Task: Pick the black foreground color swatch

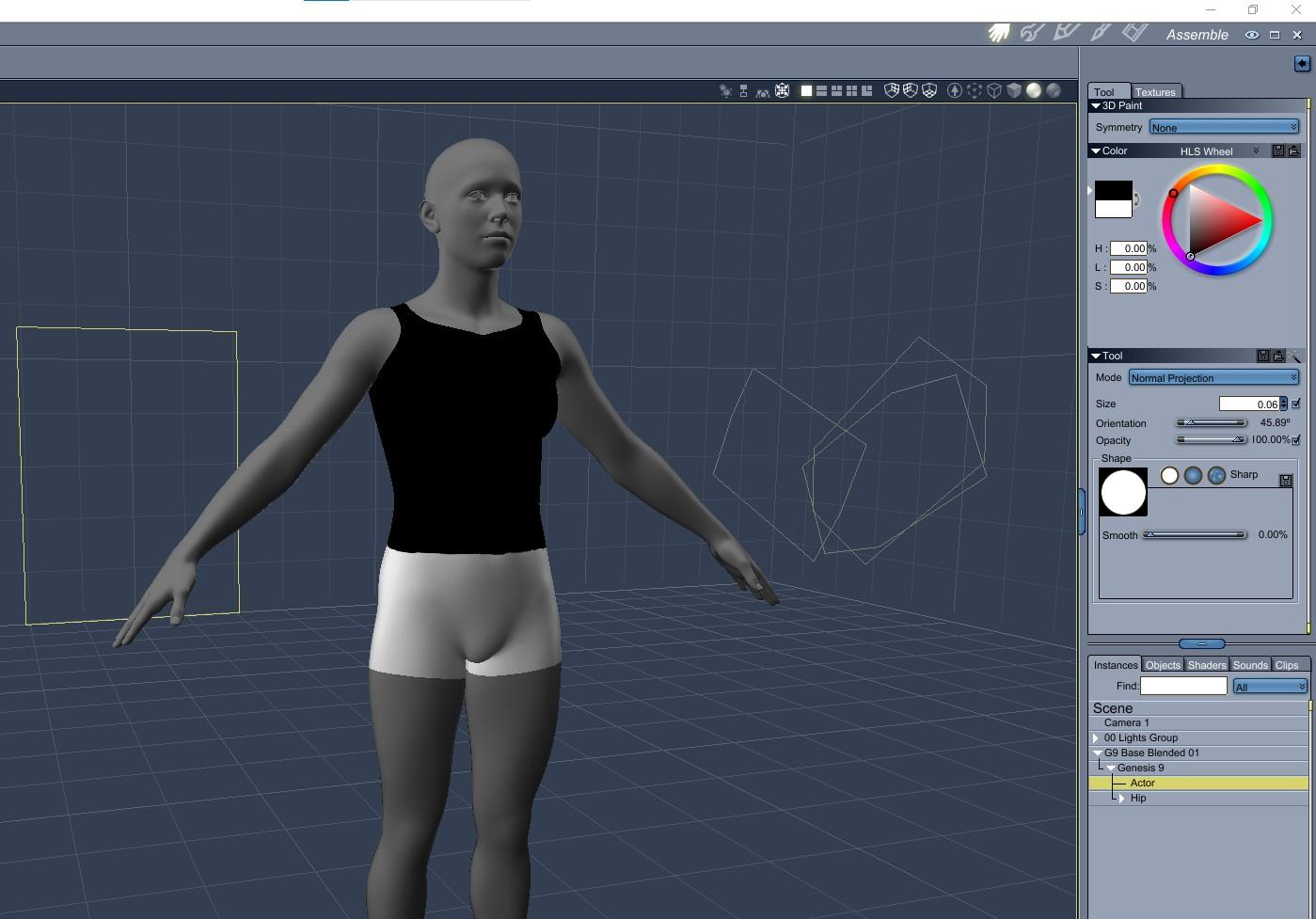Action: (1114, 190)
